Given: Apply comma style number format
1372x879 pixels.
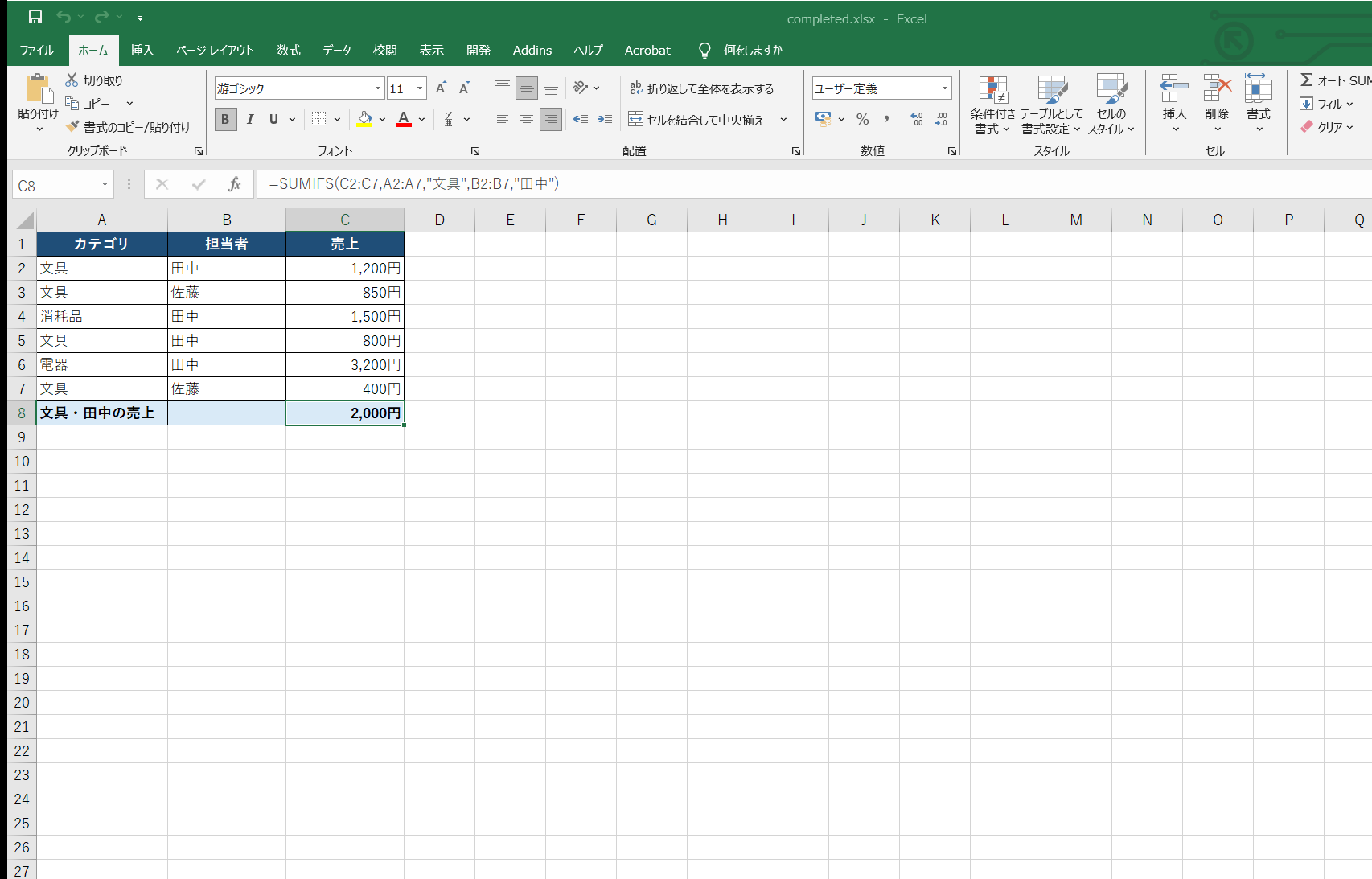Looking at the screenshot, I should [886, 119].
